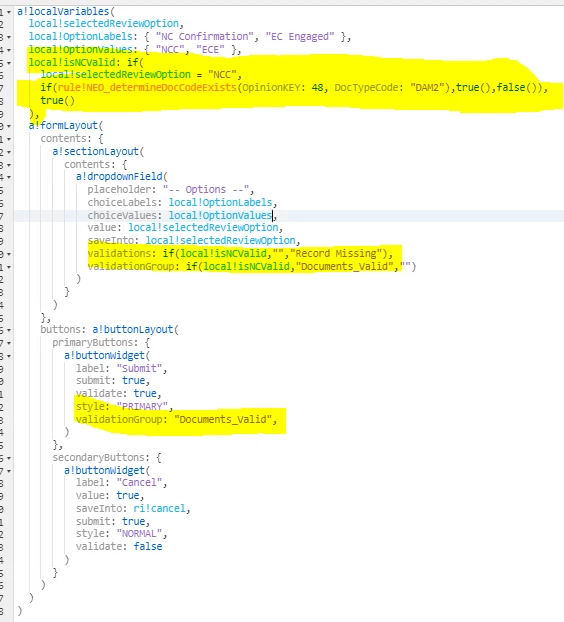The width and height of the screenshot is (564, 622).
Task: Click the "Submit" label string
Action: click(x=139, y=368)
